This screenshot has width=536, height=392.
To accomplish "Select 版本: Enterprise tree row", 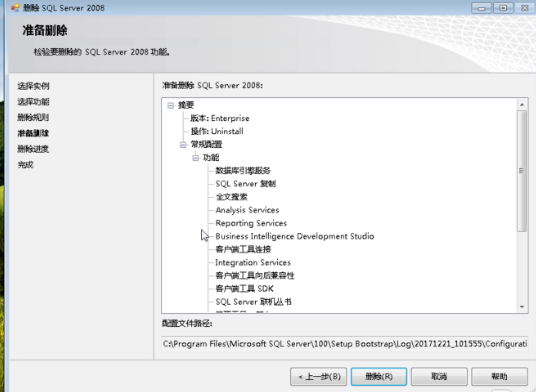I will [x=220, y=118].
